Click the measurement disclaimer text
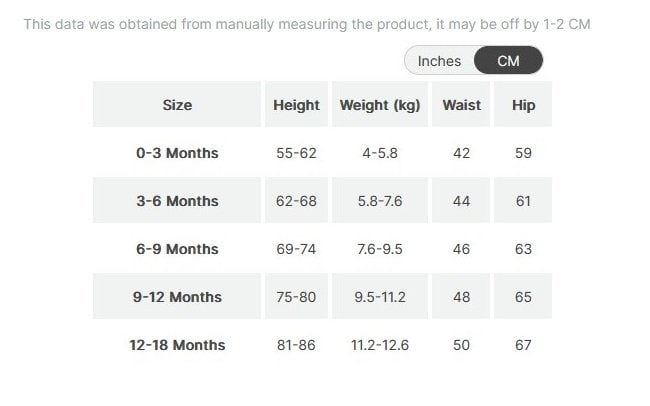650x406 pixels. (x=306, y=23)
